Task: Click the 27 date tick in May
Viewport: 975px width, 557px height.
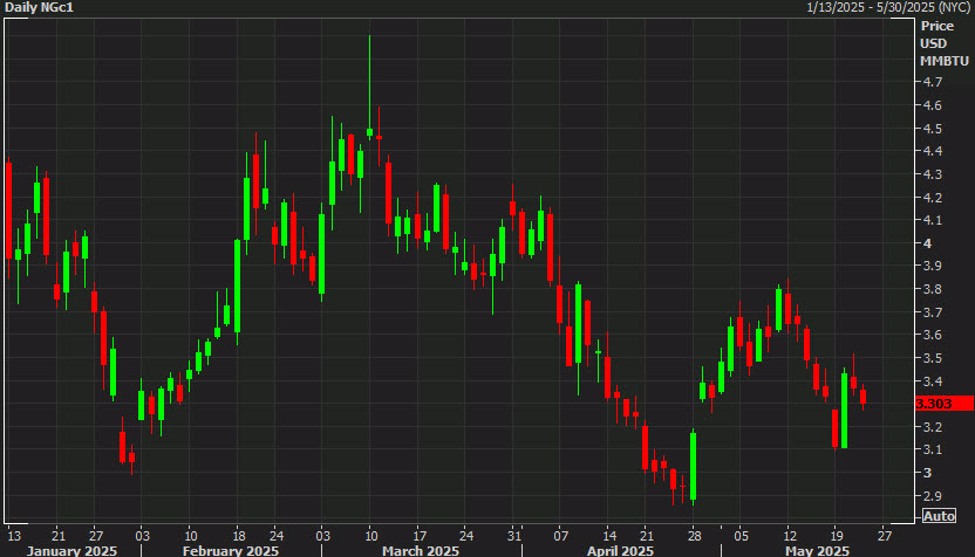Action: point(883,534)
